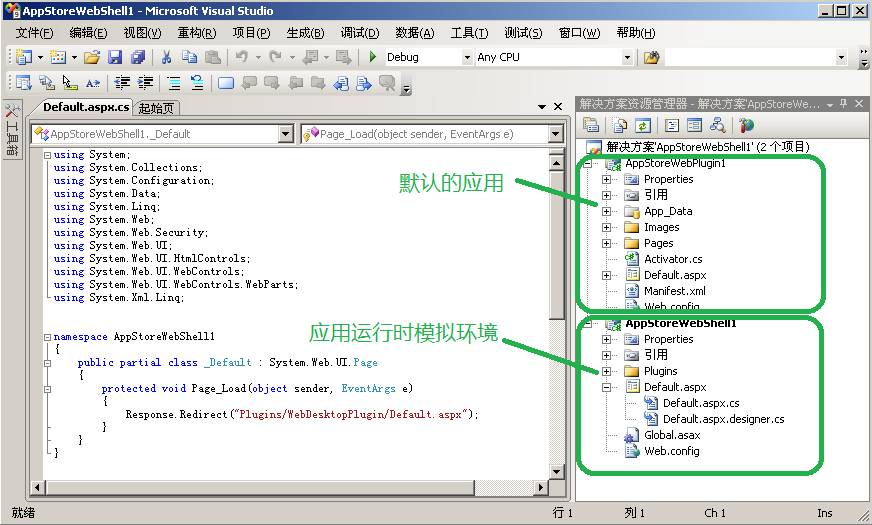Open file using folder toolbar icon
This screenshot has width=872, height=525.
tap(92, 57)
